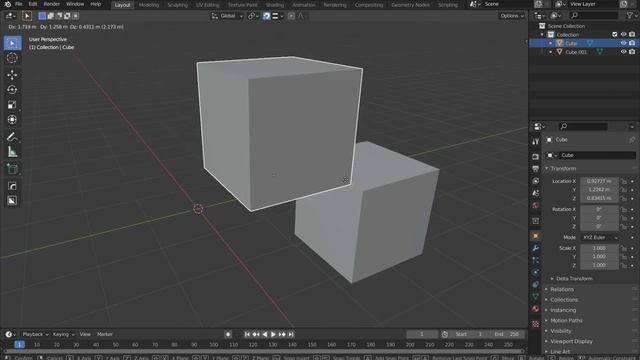Open the Edit menu
The height and width of the screenshot is (360, 640).
33,4
